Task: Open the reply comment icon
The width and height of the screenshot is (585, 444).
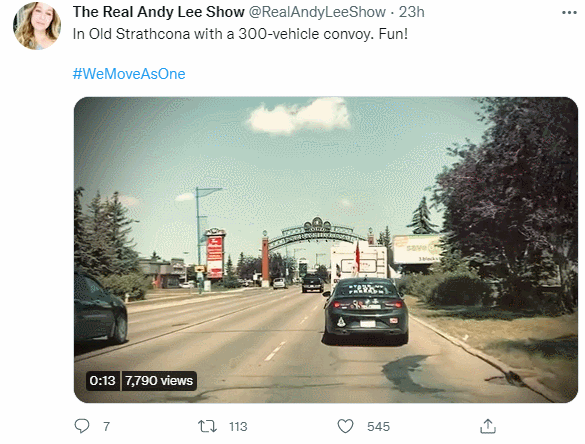Action: 82,426
